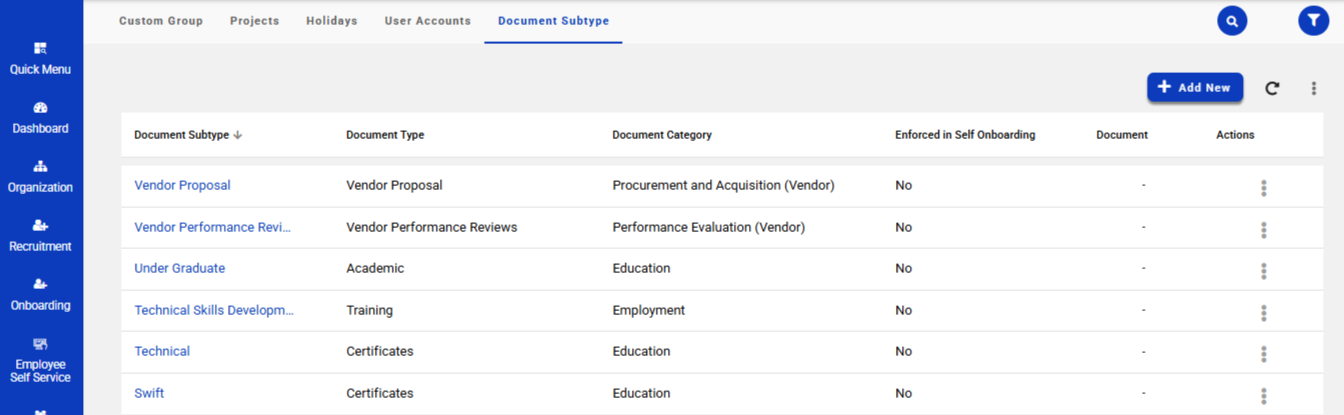Viewport: 1344px width, 415px height.
Task: Open actions menu for Swift row
Action: click(1264, 395)
